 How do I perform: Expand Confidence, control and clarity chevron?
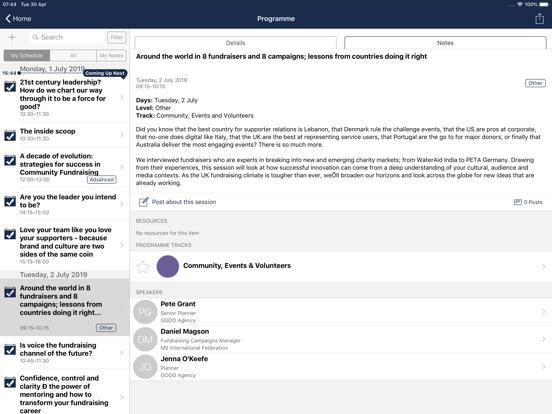pyautogui.click(x=122, y=397)
